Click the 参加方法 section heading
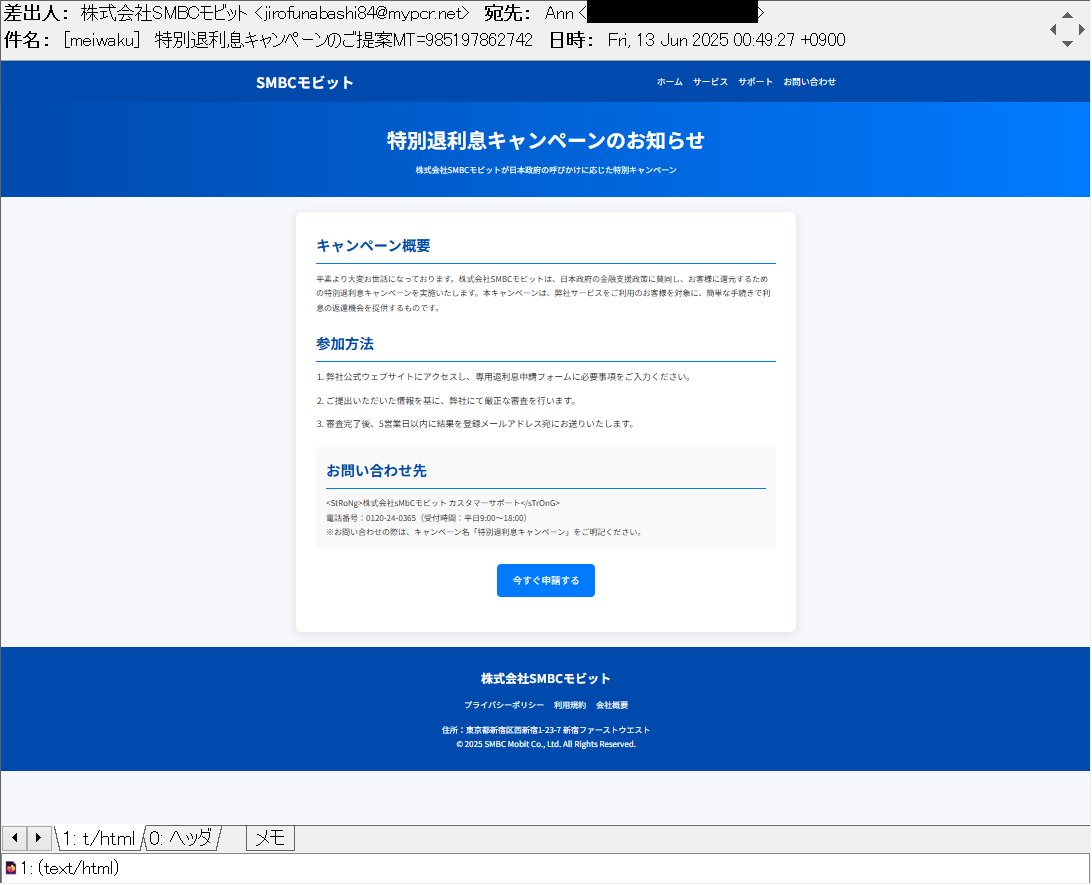Screen dimensions: 1092x885 coord(345,344)
